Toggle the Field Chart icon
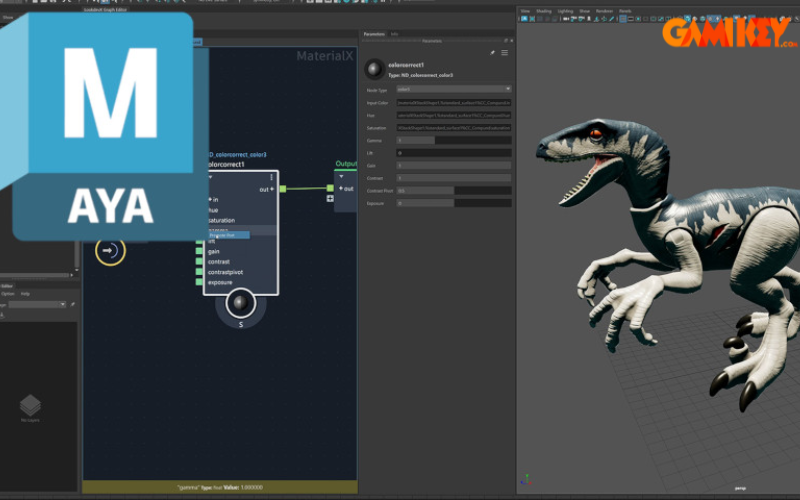800x500 pixels. [653, 19]
